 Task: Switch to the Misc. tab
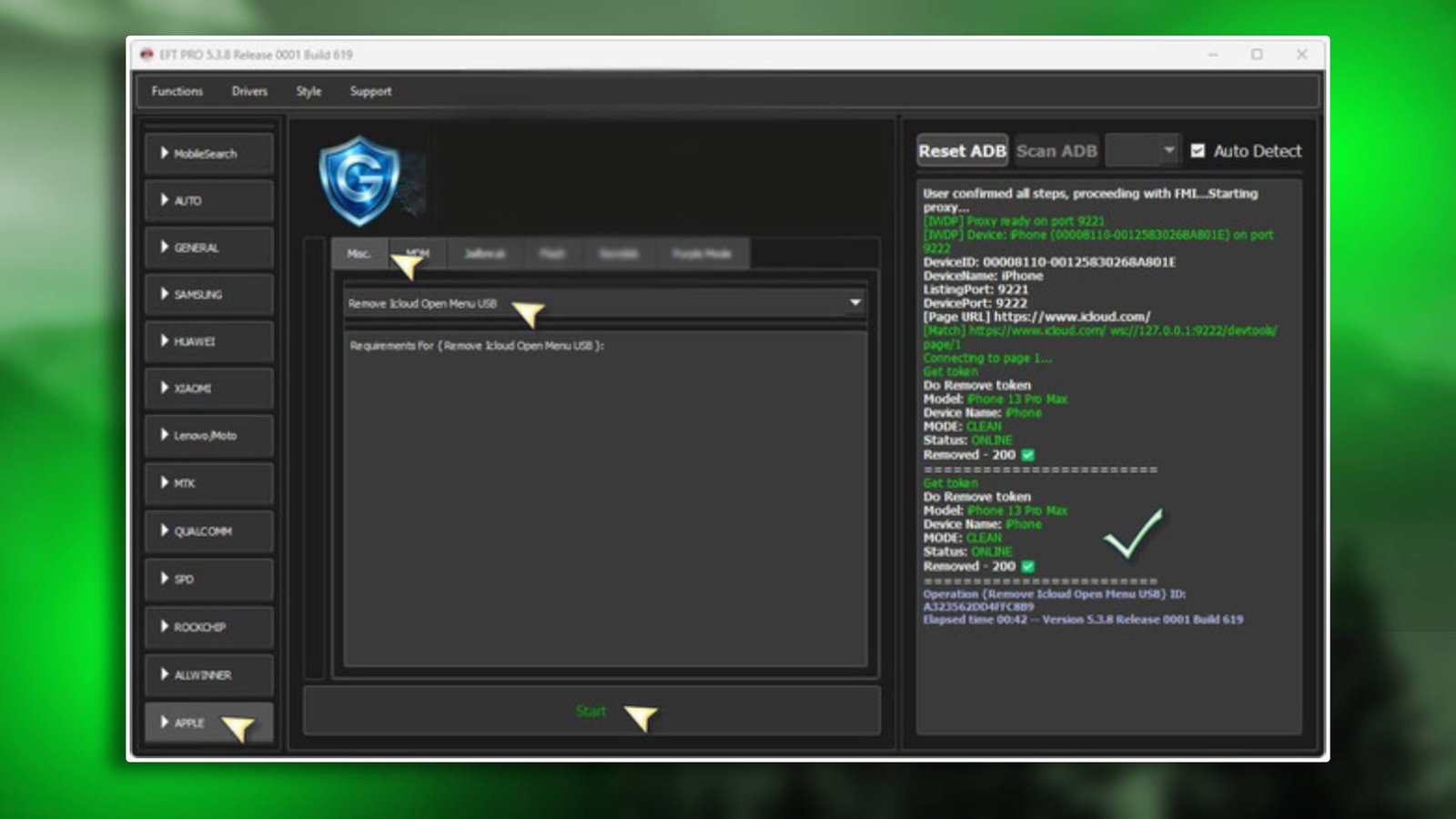click(359, 254)
